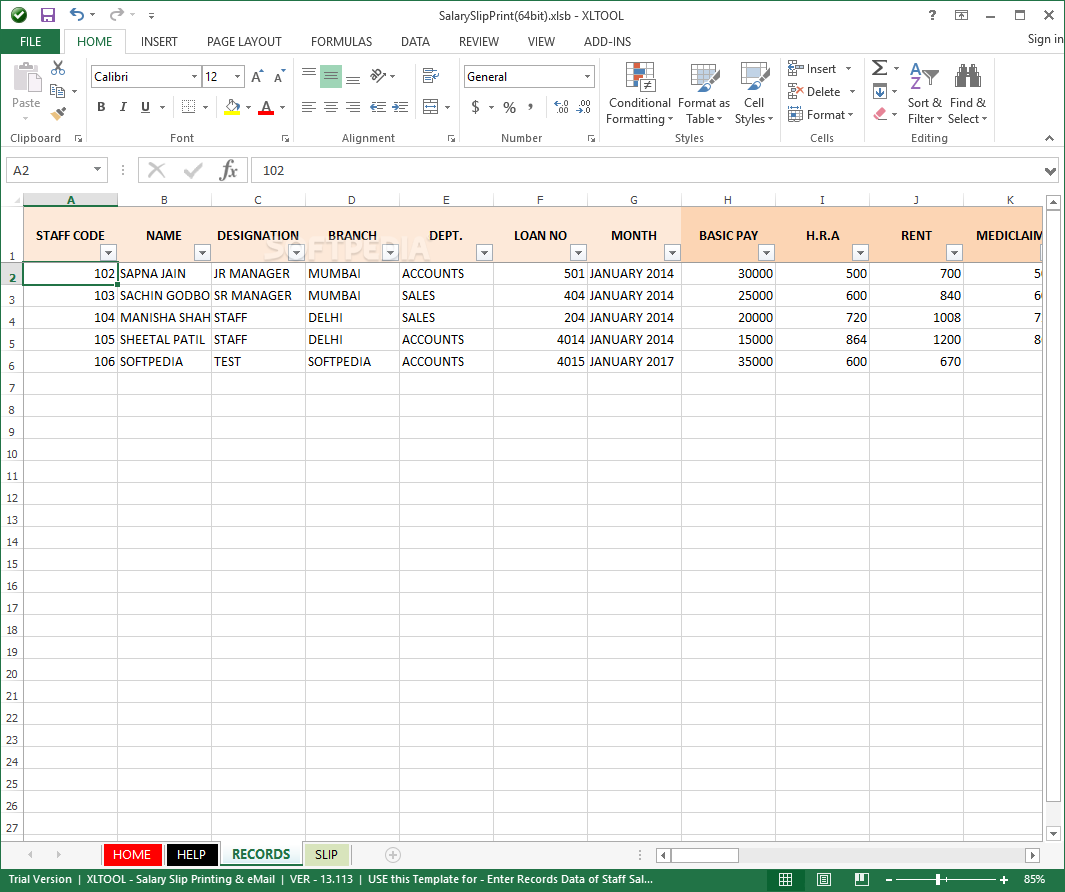Open Cell Styles gallery
Image resolution: width=1065 pixels, height=892 pixels.
(754, 94)
